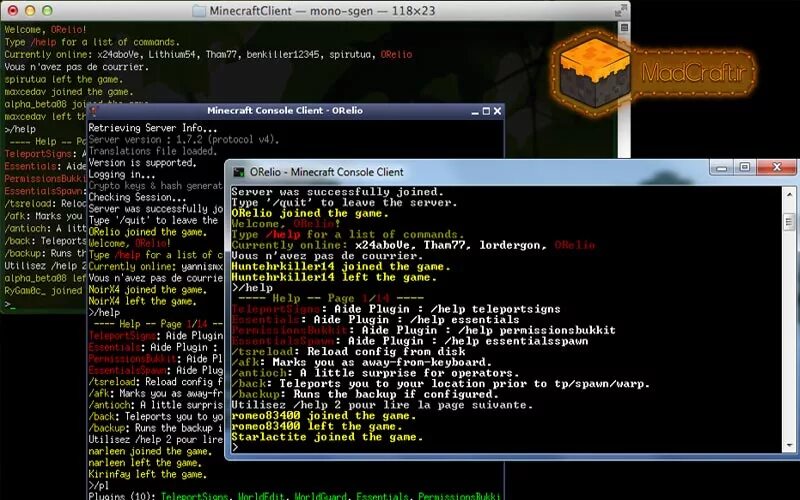Click 'spirutua left the game.' in Mac terminal

[x=63, y=79]
